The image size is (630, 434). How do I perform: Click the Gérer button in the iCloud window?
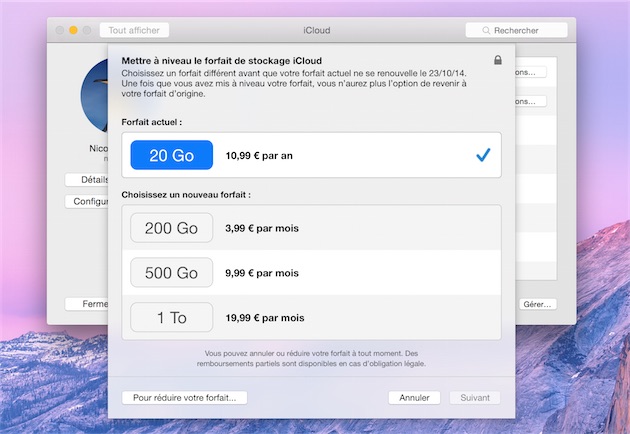point(537,304)
